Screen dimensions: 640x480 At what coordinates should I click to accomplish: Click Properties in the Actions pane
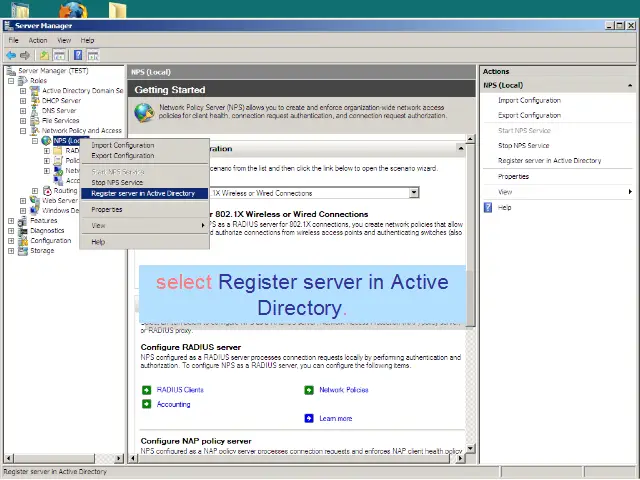tap(513, 176)
